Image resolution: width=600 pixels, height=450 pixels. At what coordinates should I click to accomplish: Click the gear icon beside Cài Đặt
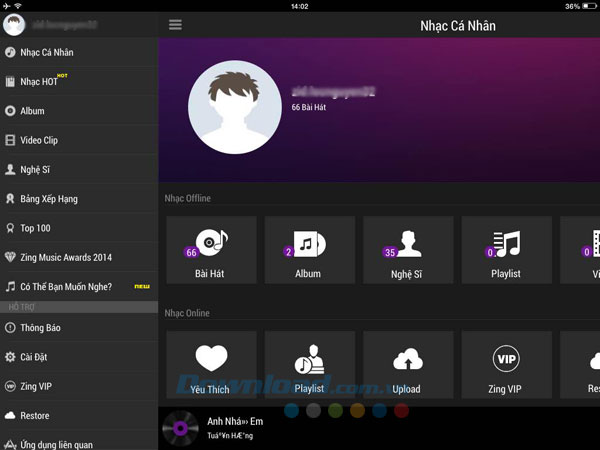[x=10, y=357]
